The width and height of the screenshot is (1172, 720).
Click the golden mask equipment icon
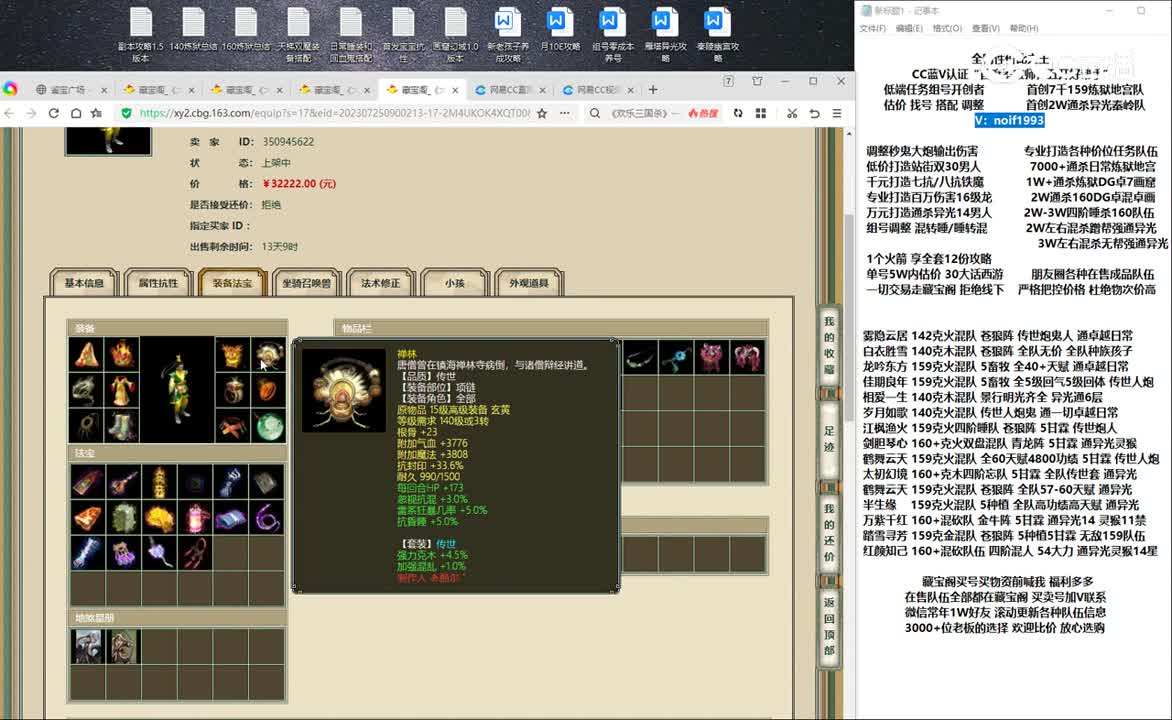[x=232, y=354]
